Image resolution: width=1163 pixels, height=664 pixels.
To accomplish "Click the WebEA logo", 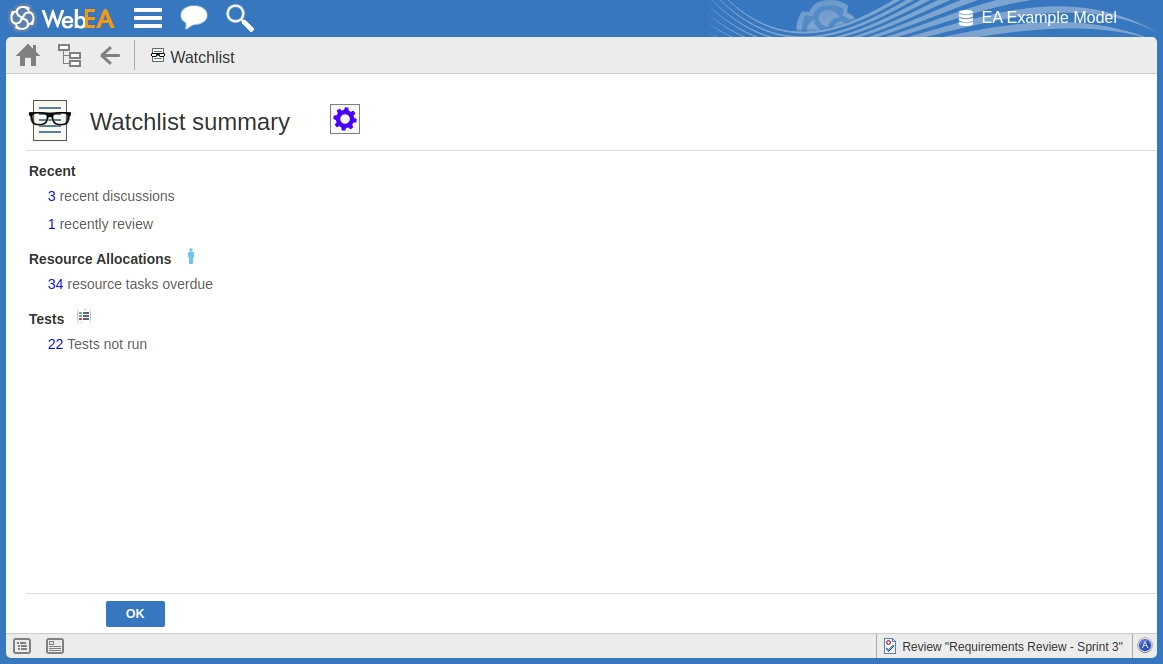I will click(62, 18).
